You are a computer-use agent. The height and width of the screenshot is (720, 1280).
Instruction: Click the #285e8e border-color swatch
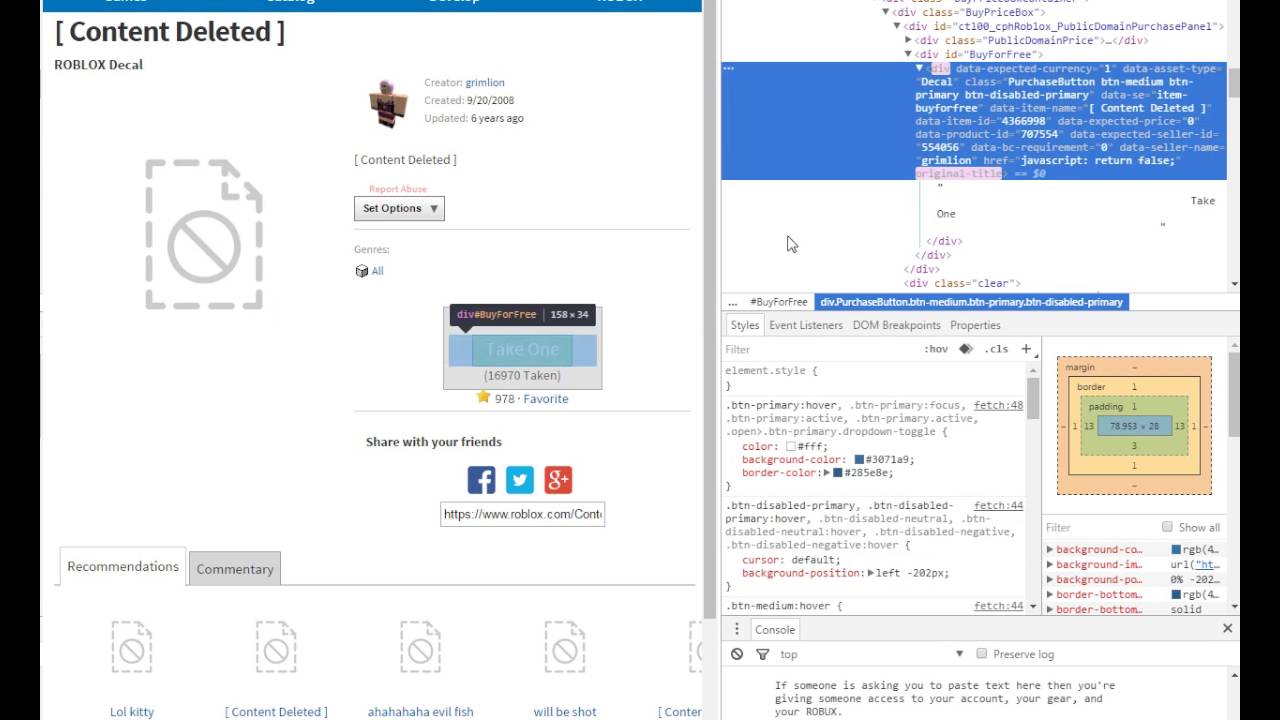pyautogui.click(x=838, y=472)
